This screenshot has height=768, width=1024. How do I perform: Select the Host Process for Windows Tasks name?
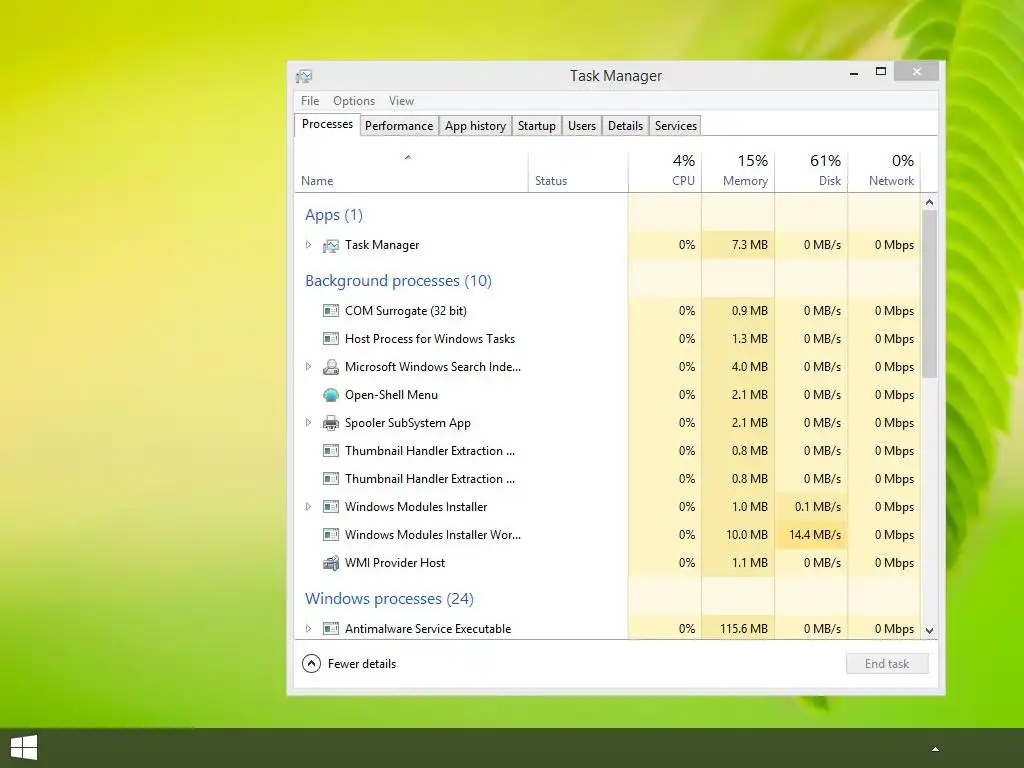click(x=430, y=339)
